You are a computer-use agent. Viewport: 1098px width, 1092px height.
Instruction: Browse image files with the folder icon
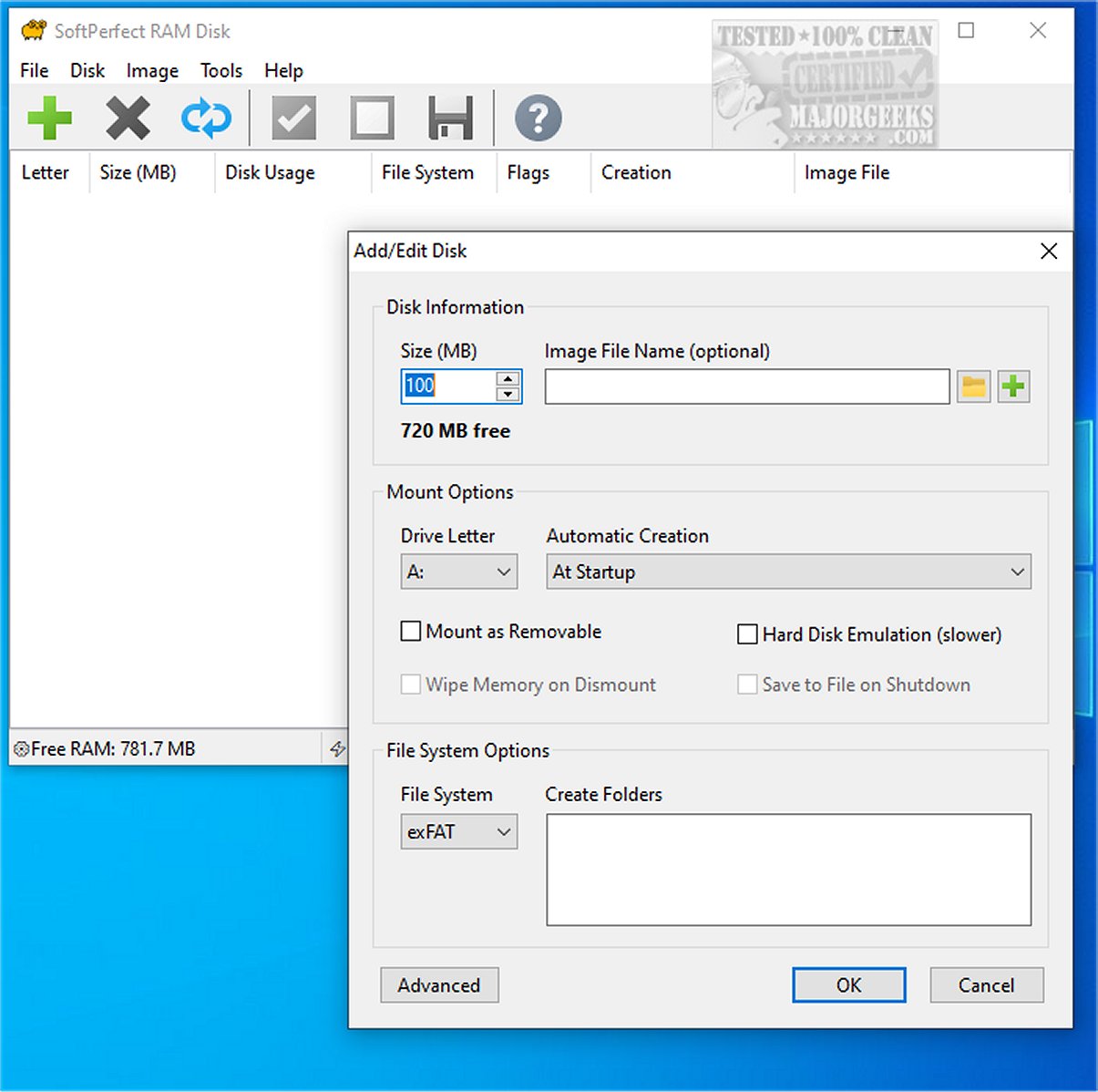972,386
